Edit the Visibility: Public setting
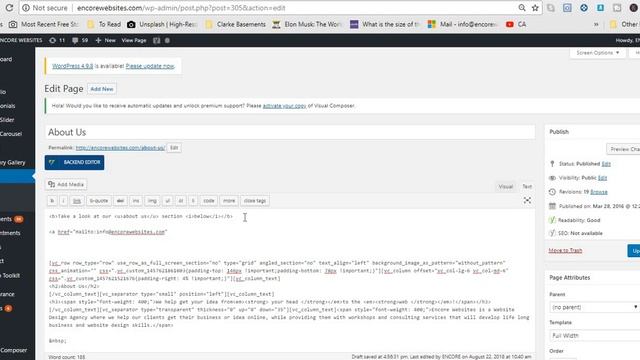Screen dimensions: 640x360 602,178
